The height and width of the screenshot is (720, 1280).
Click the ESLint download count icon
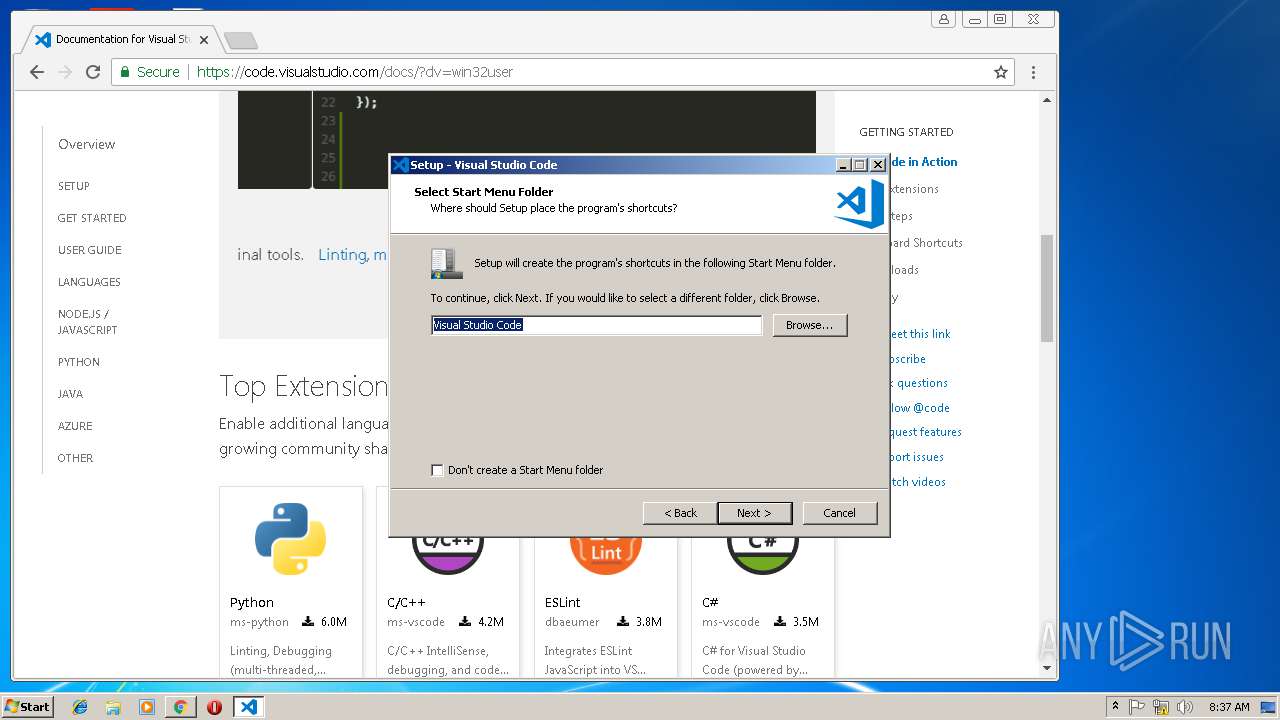click(623, 622)
